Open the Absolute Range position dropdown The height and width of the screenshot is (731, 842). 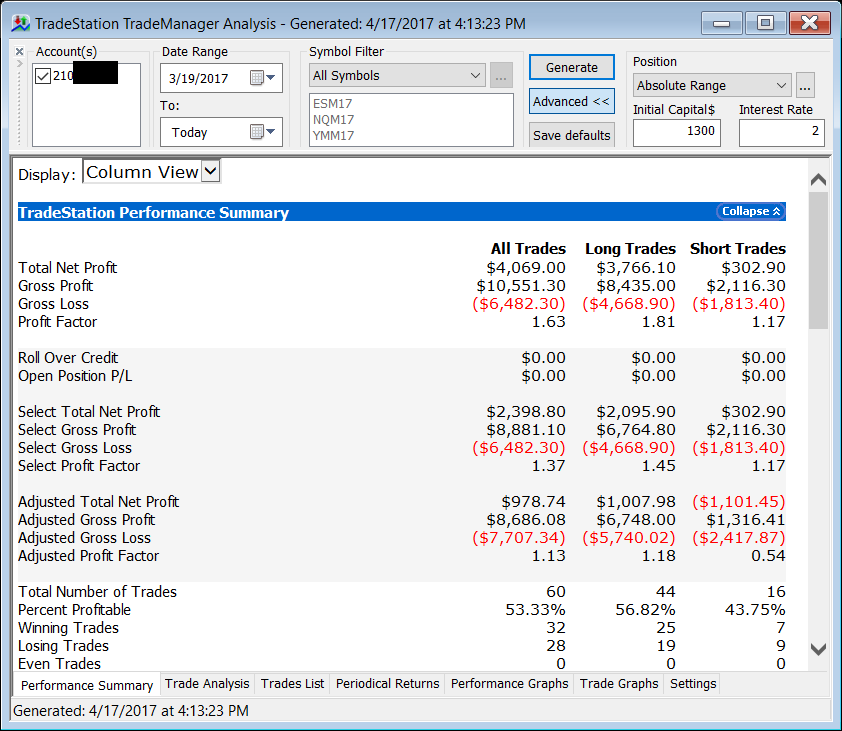pyautogui.click(x=712, y=85)
